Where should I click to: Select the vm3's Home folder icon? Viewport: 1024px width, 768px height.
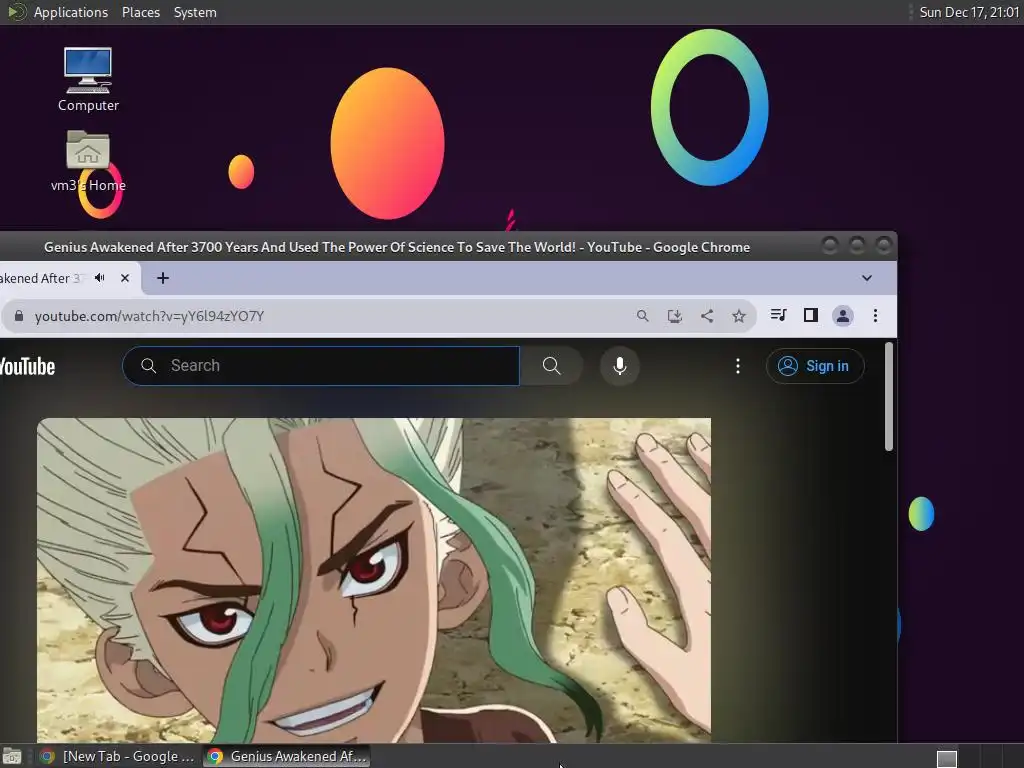click(x=88, y=161)
